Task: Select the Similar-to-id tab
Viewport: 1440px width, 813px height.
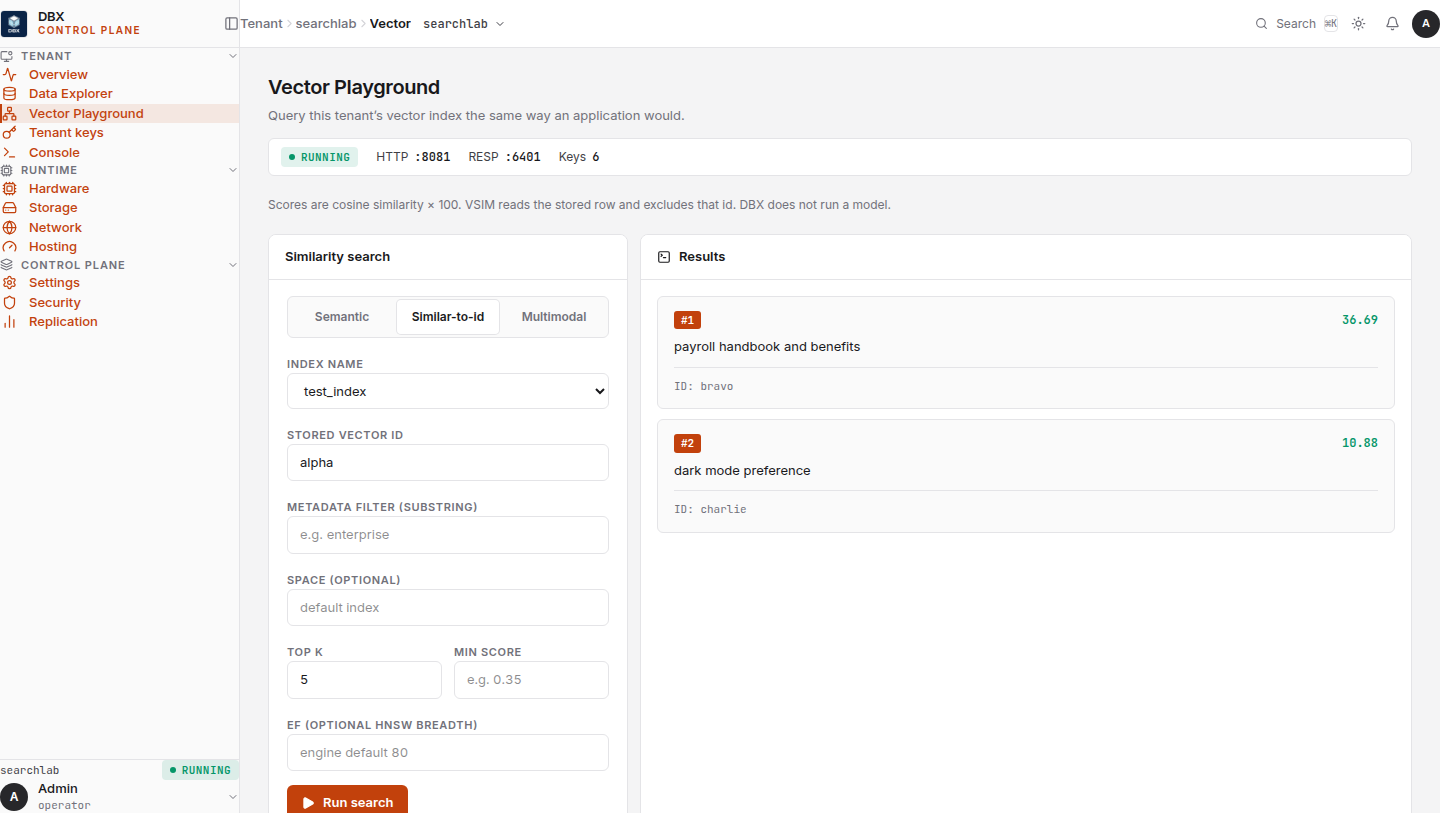Action: [x=448, y=317]
